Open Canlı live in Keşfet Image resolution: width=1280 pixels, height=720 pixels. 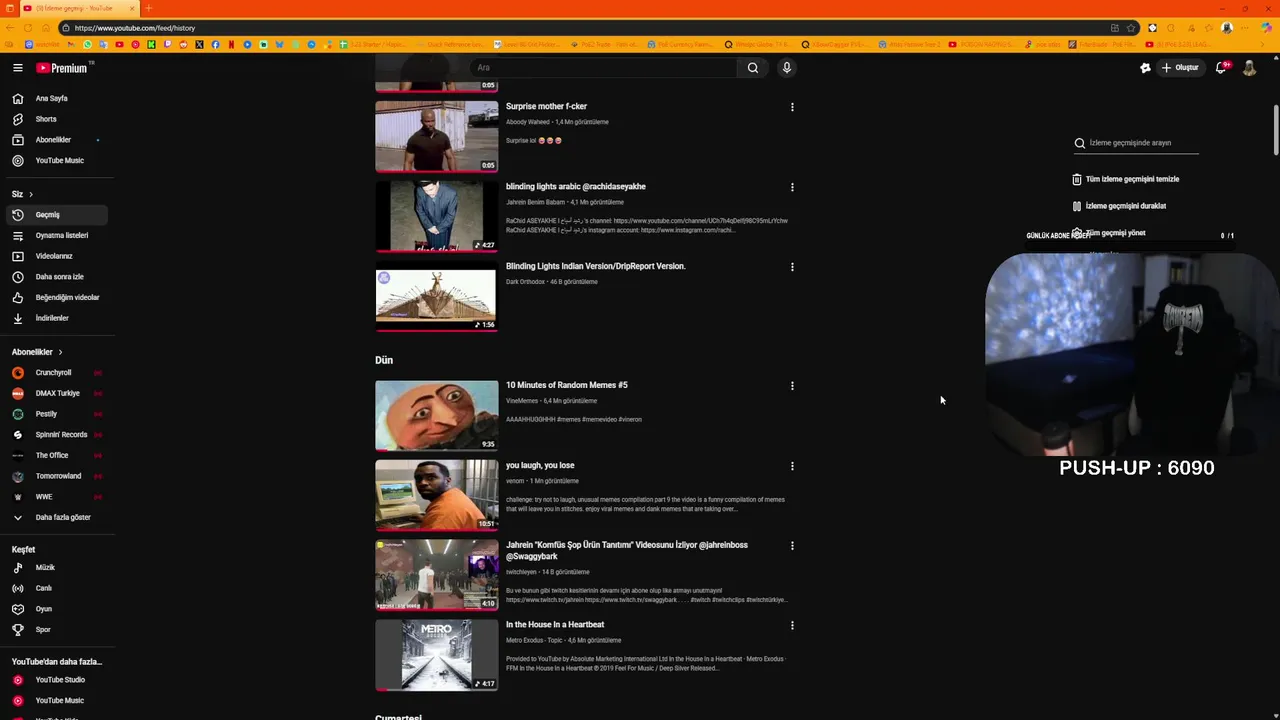(56, 589)
